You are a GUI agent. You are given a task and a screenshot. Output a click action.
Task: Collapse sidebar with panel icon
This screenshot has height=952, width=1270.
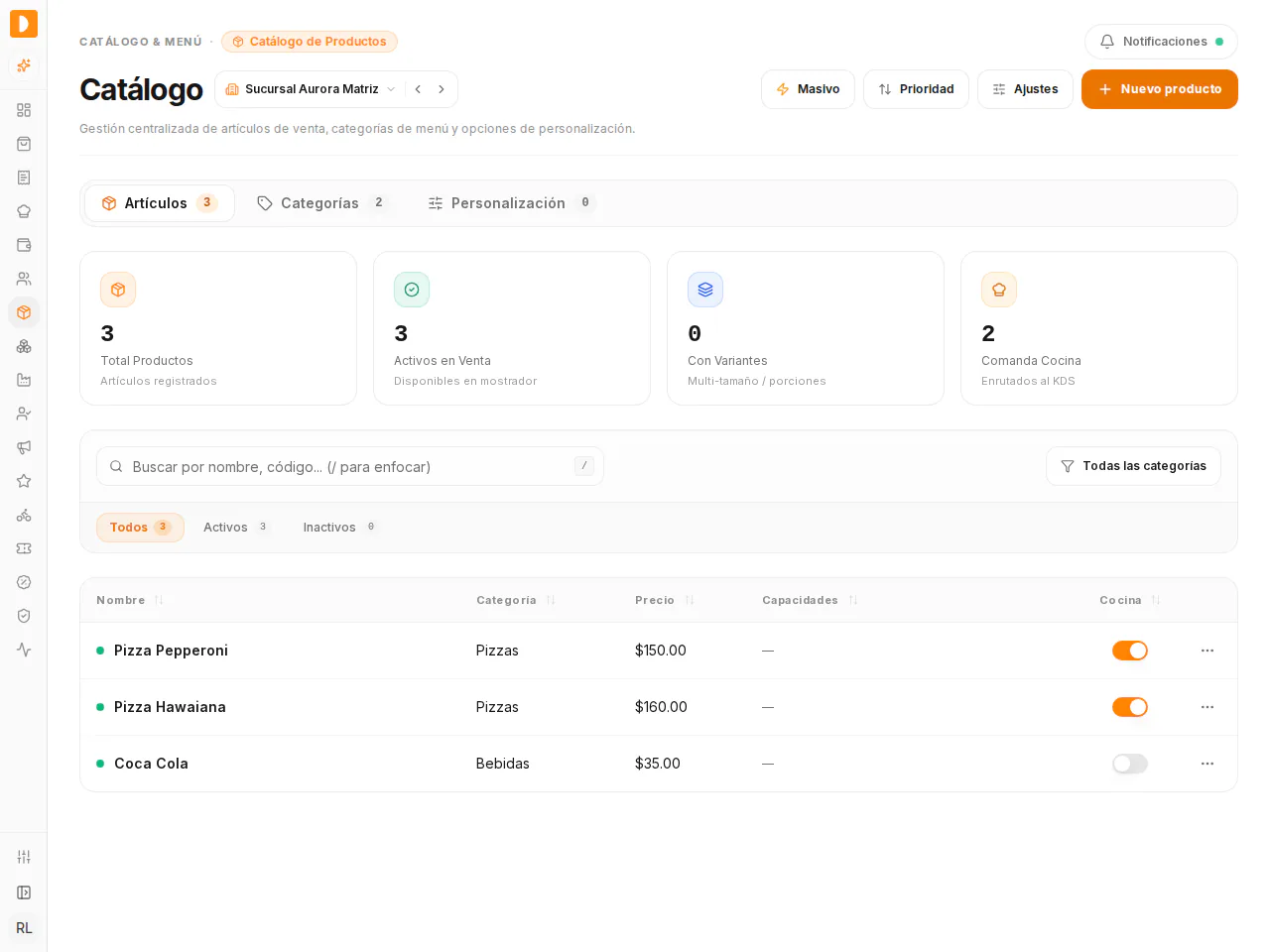point(24,892)
